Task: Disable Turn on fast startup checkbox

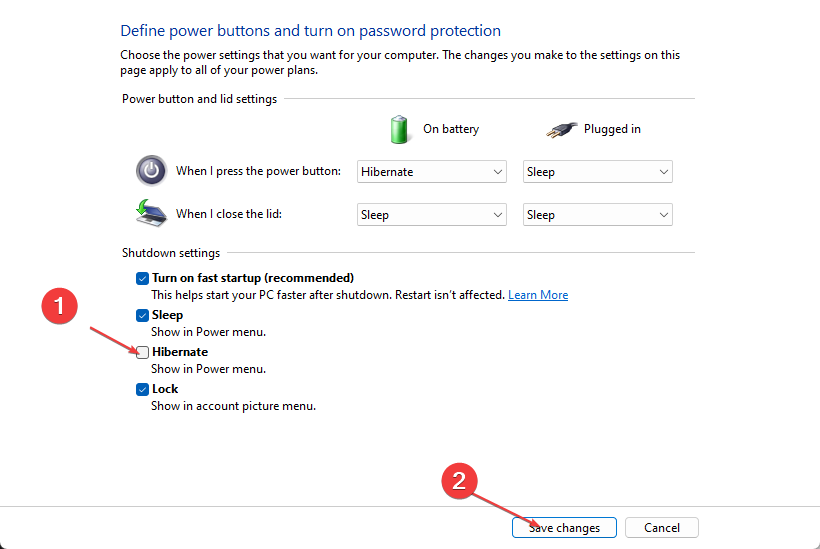Action: coord(142,278)
